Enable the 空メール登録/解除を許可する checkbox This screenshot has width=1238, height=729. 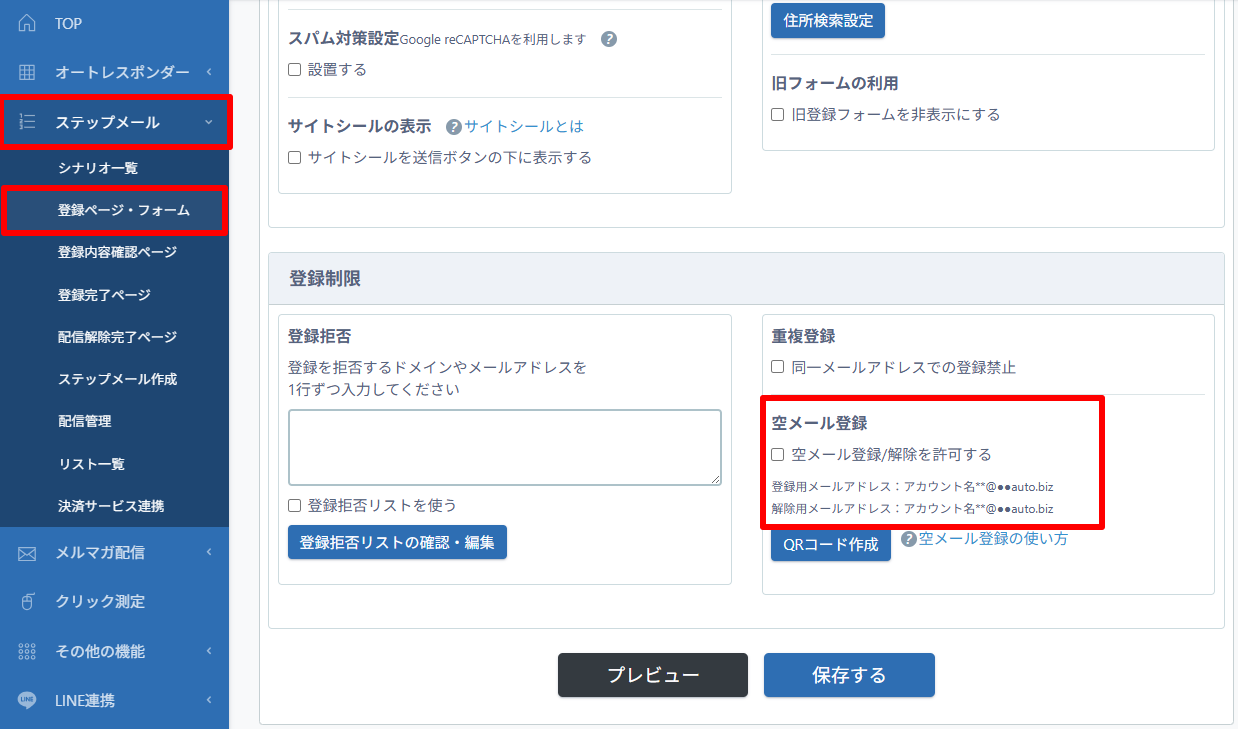point(778,455)
